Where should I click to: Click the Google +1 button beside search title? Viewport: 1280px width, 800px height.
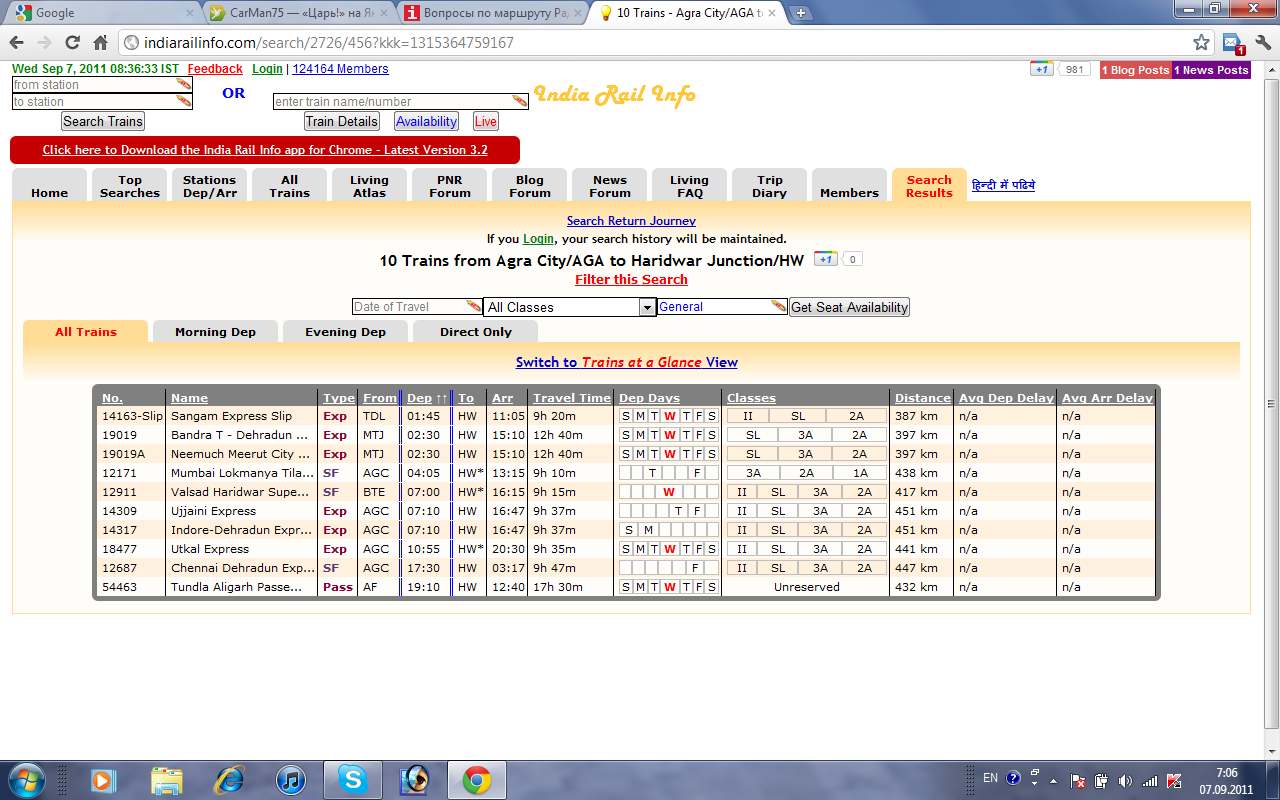(x=825, y=259)
